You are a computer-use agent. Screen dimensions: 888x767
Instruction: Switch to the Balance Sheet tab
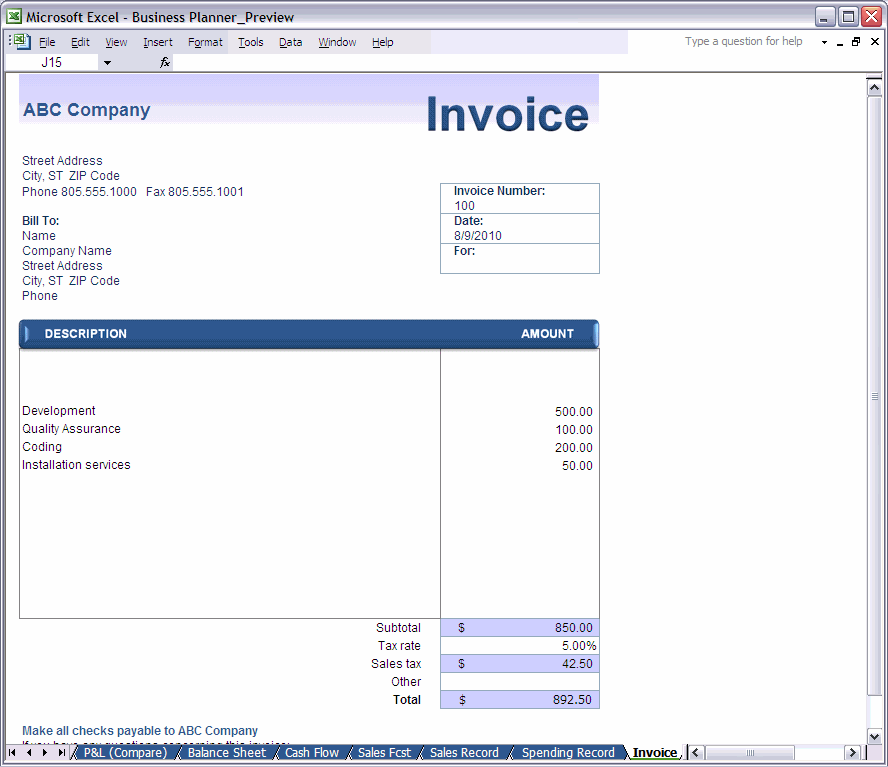tap(227, 753)
